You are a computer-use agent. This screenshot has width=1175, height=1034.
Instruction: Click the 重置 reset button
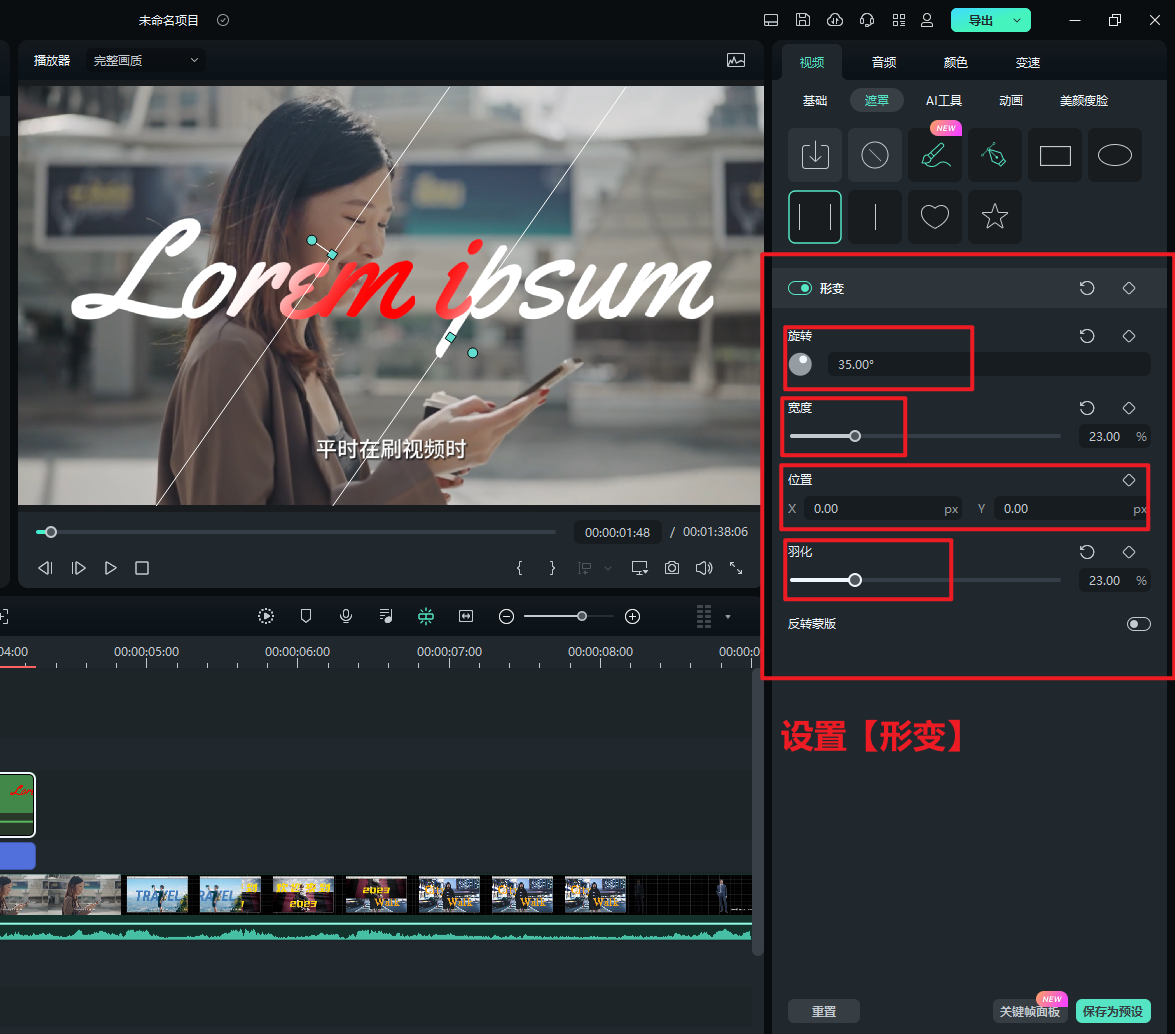824,1011
